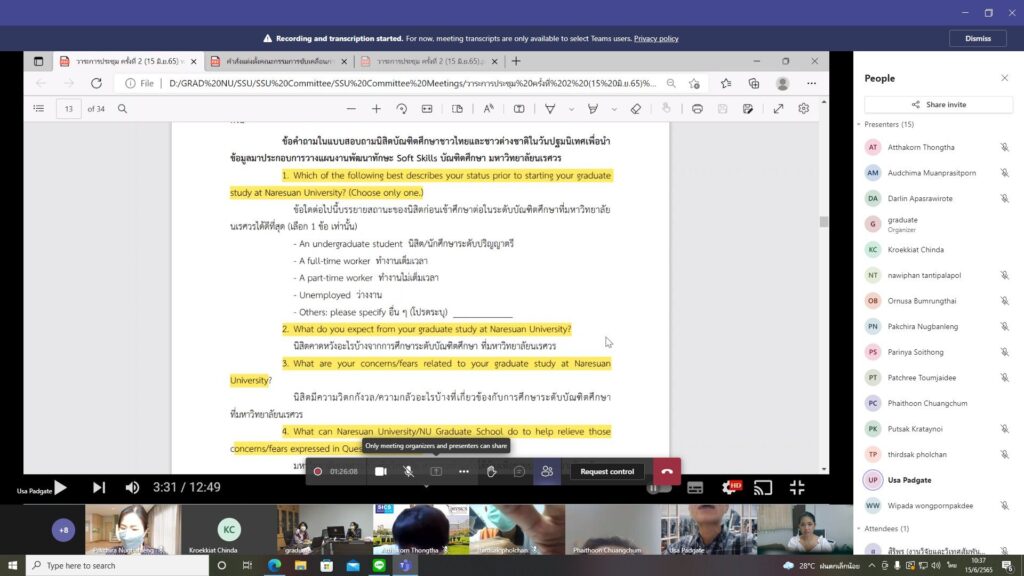This screenshot has height=576, width=1024.
Task: Hang up with the red leave button
Action: coord(667,472)
